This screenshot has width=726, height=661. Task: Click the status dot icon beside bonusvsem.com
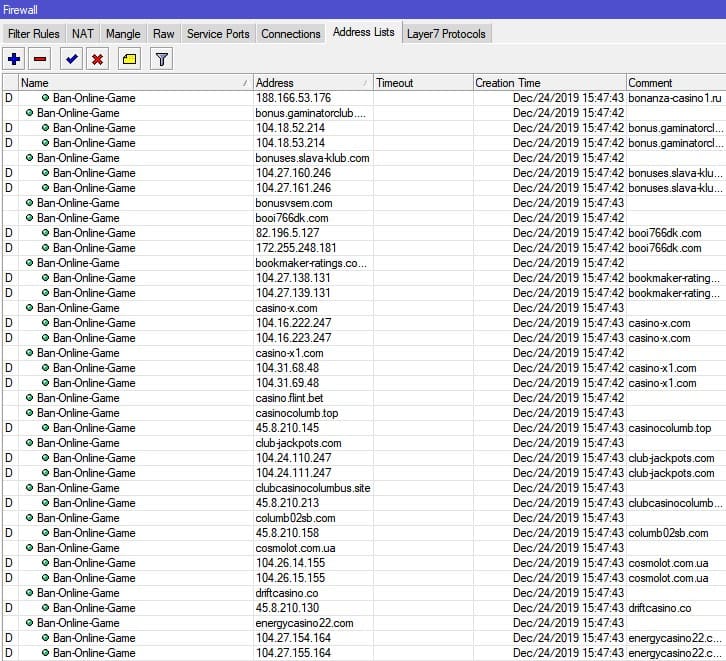(29, 203)
